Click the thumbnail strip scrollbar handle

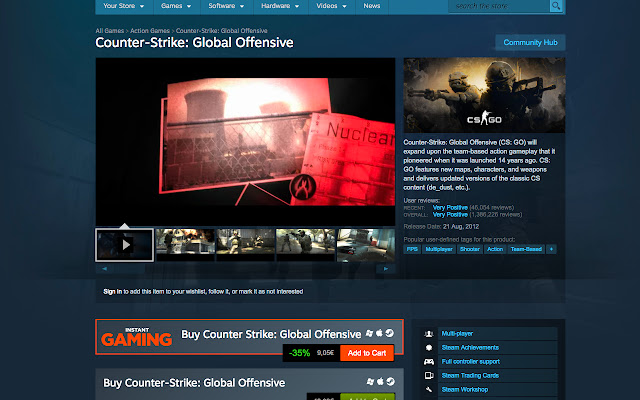[x=127, y=269]
